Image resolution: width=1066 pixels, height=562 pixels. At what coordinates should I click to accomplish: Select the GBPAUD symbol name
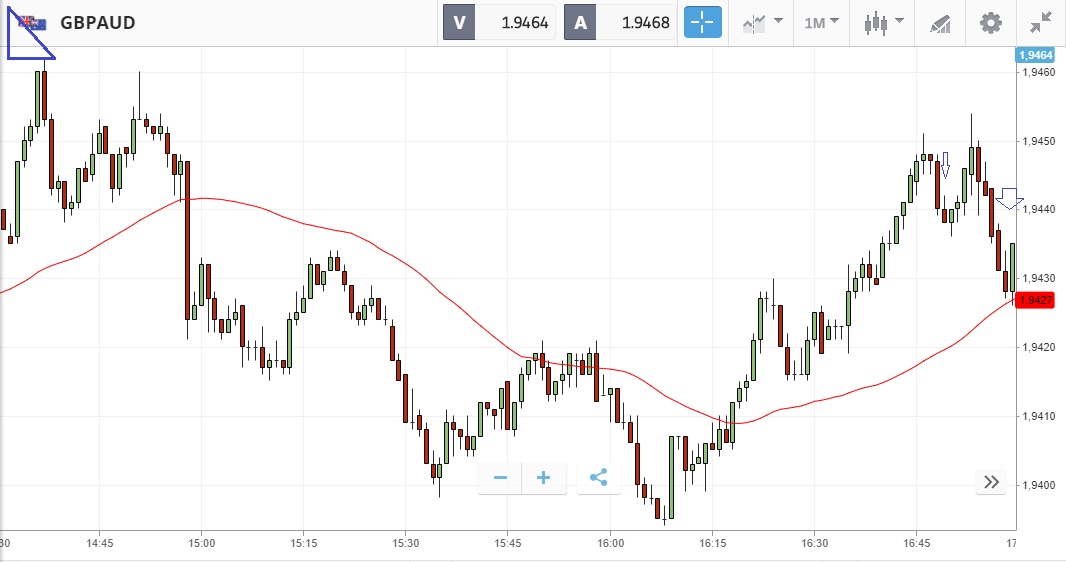coord(98,22)
